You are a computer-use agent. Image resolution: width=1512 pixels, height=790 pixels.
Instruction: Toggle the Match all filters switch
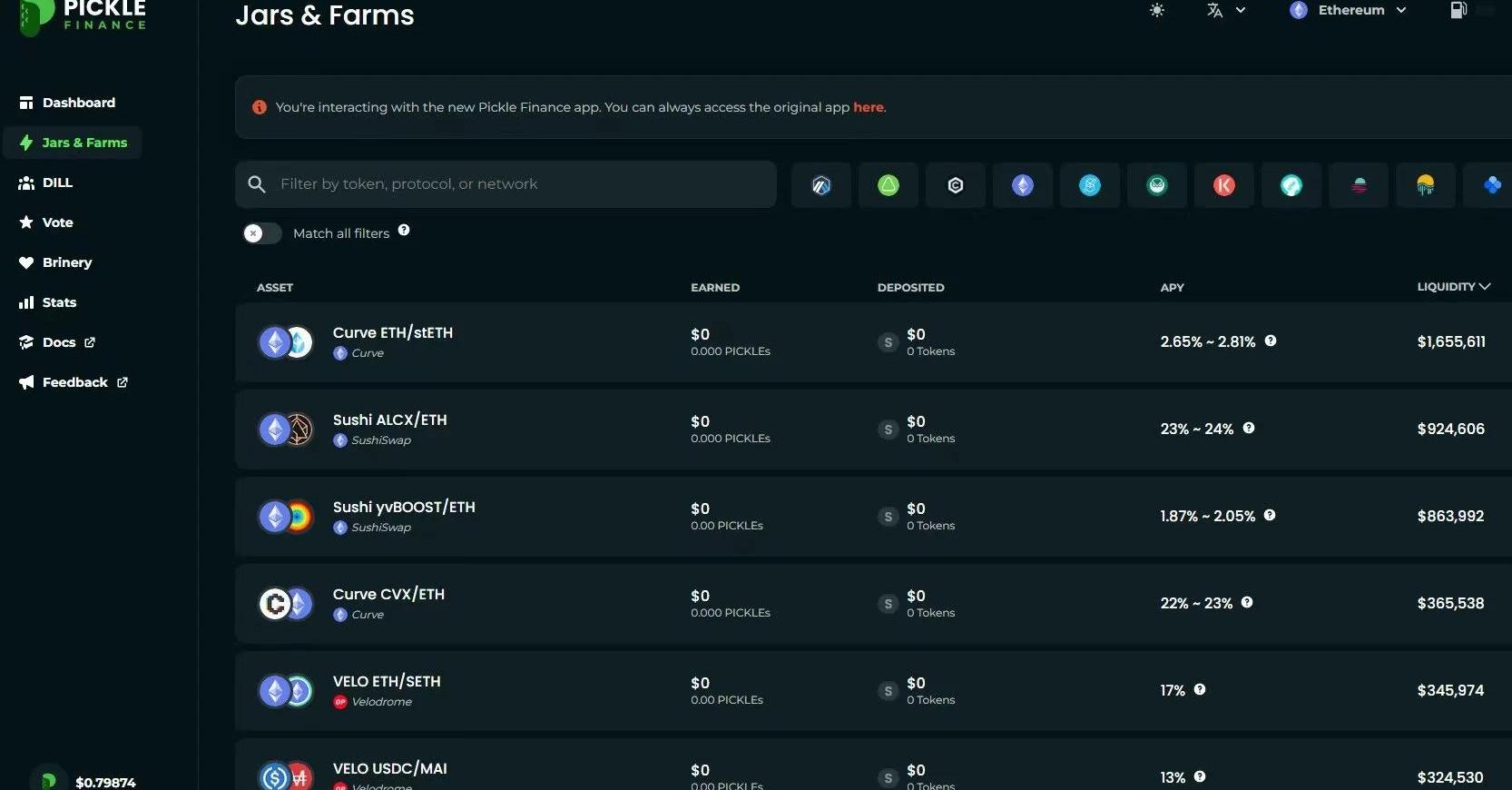click(261, 233)
